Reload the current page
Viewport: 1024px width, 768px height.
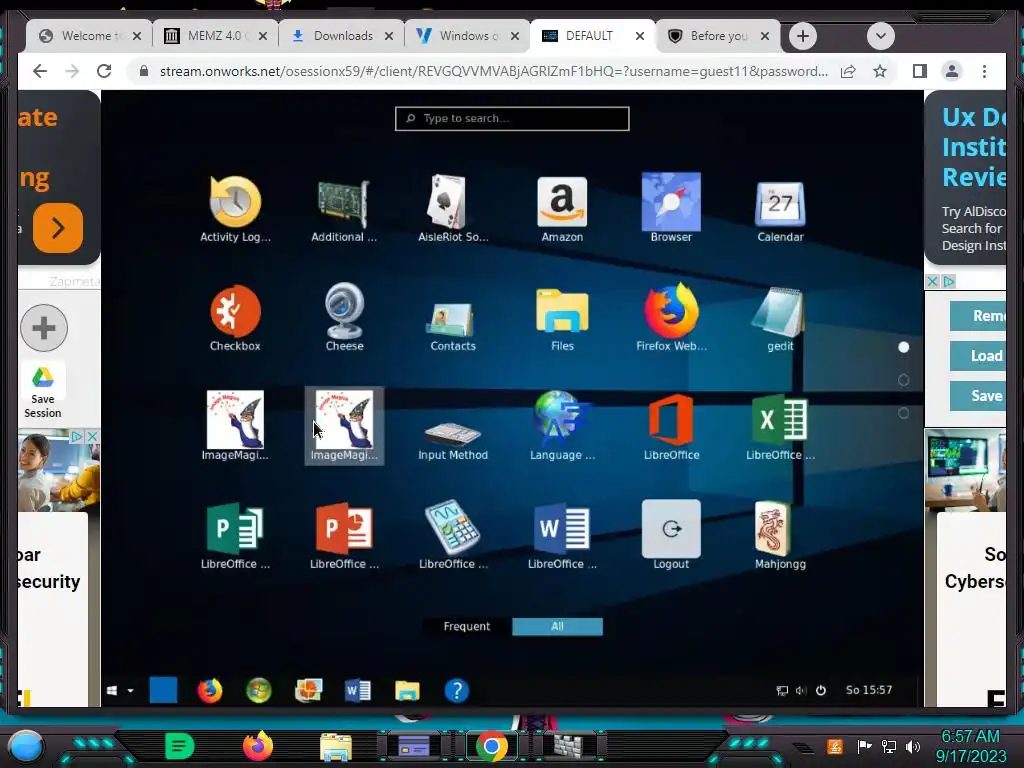pos(104,71)
